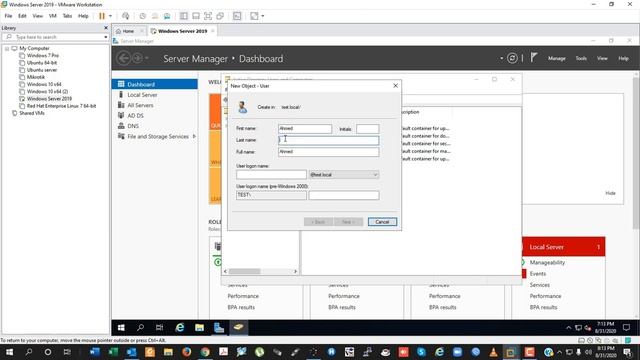Image resolution: width=640 pixels, height=360 pixels.
Task: Open the console view toolbar icon
Action: pyautogui.click(x=237, y=16)
